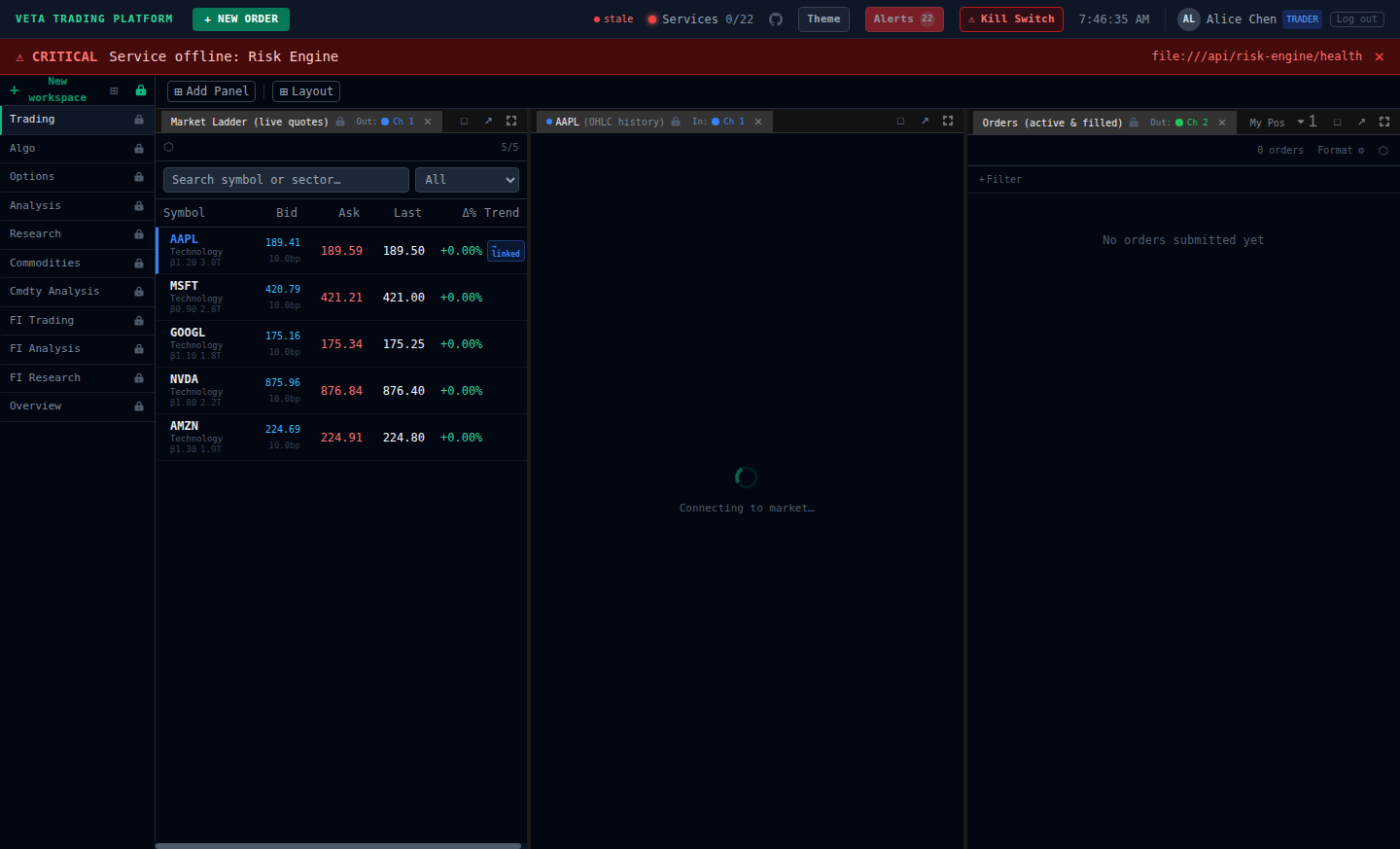The width and height of the screenshot is (1400, 849).
Task: Toggle the lock on the Orders panel
Action: tap(1133, 122)
